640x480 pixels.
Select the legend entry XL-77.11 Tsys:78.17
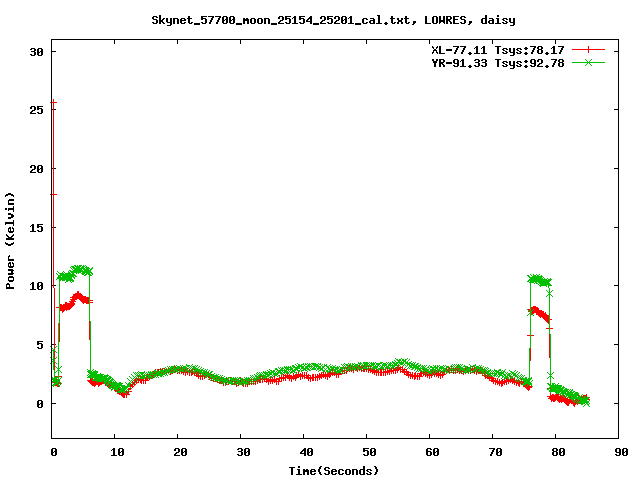tap(498, 50)
